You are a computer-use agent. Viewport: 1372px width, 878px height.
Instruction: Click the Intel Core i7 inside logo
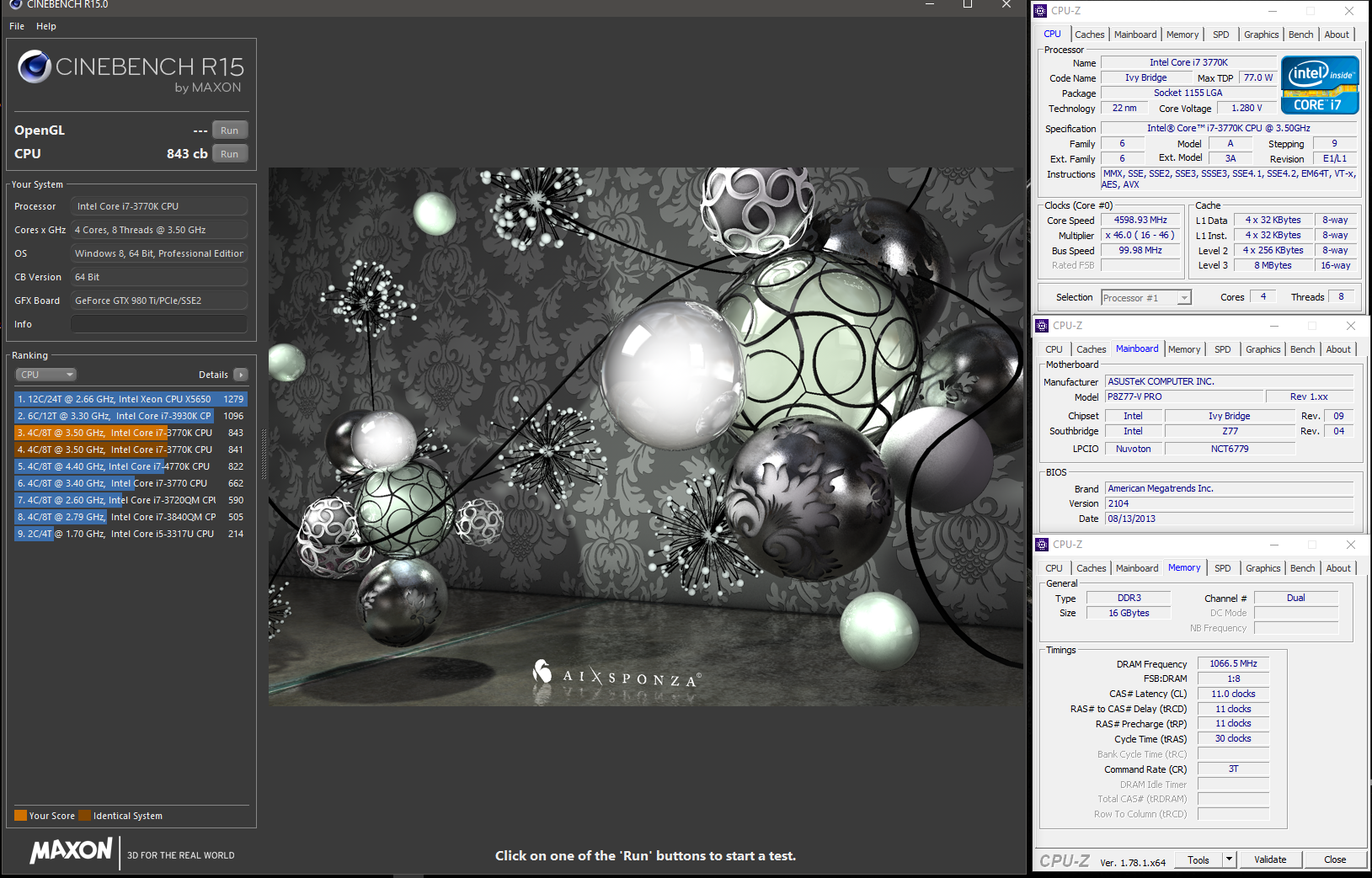(x=1320, y=85)
